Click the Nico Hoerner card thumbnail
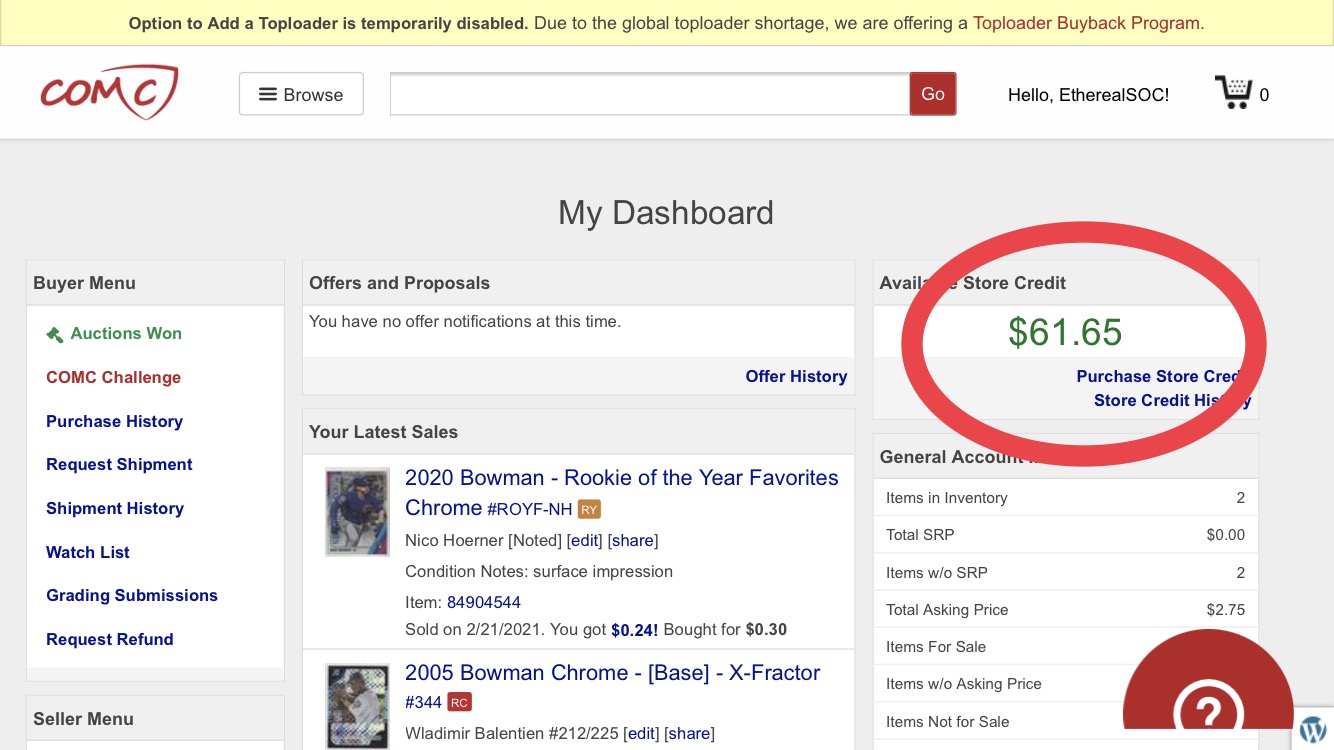Viewport: 1334px width, 750px height. tap(357, 512)
